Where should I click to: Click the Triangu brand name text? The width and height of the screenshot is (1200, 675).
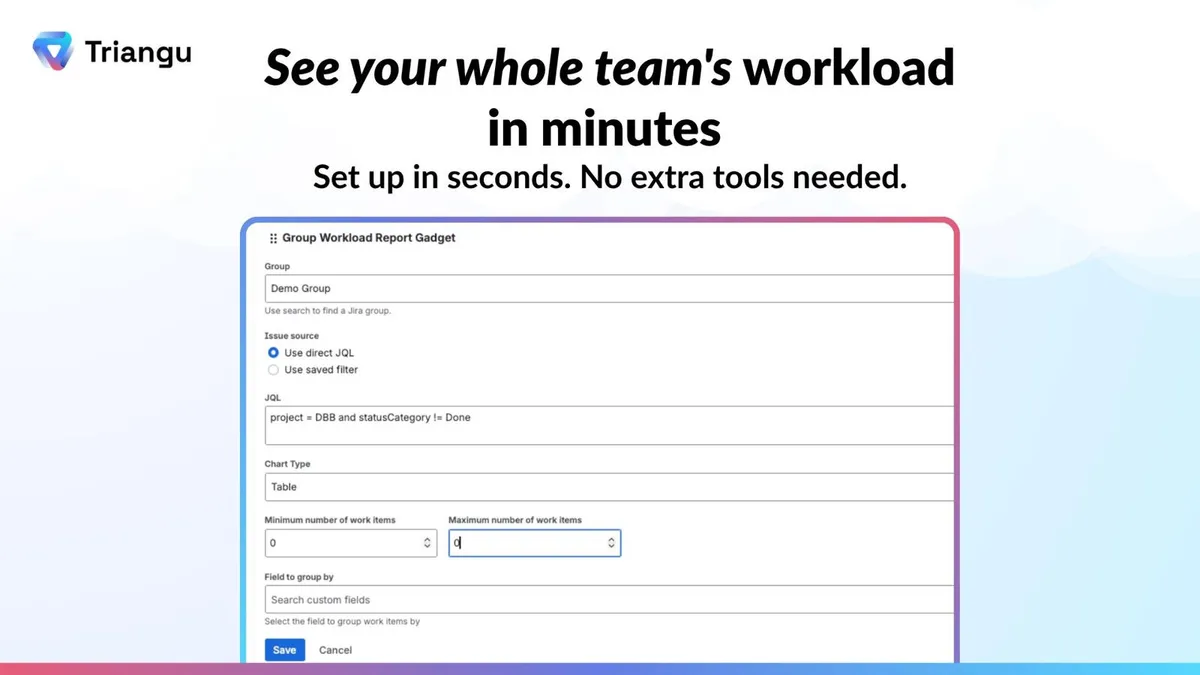point(138,51)
